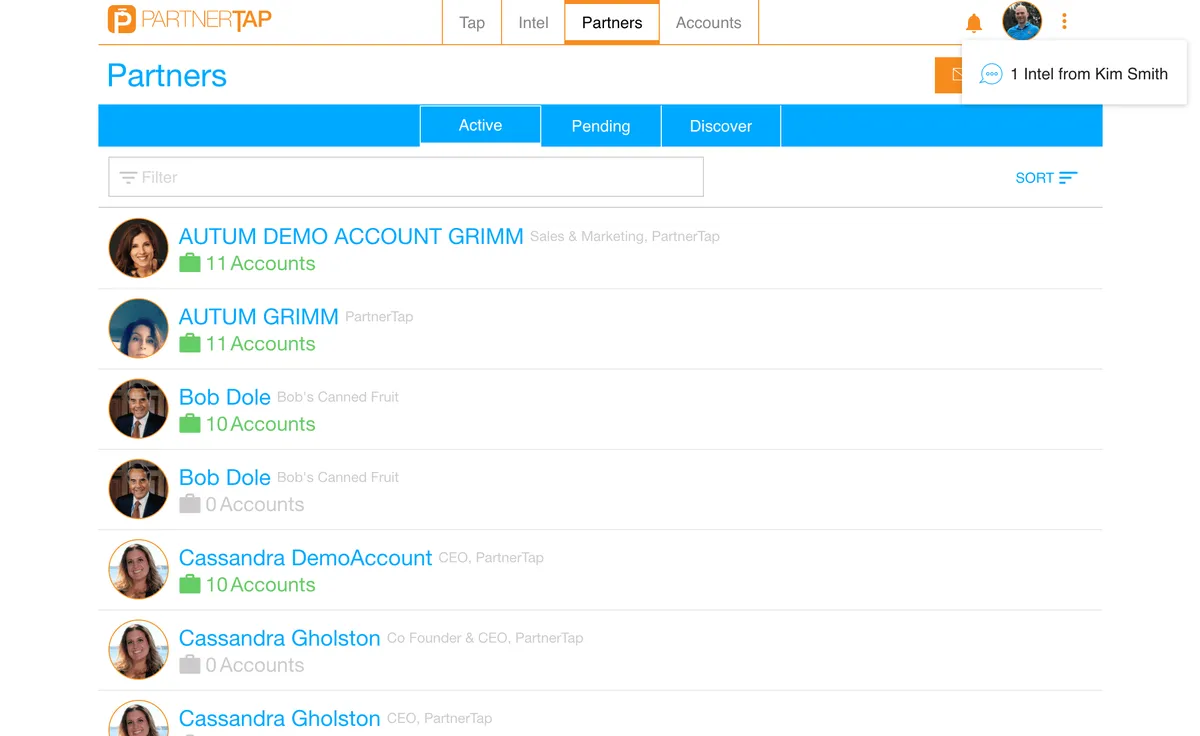Screen dimensions: 1200x736
Task: Open the three-dot more options menu
Action: coord(1064,21)
